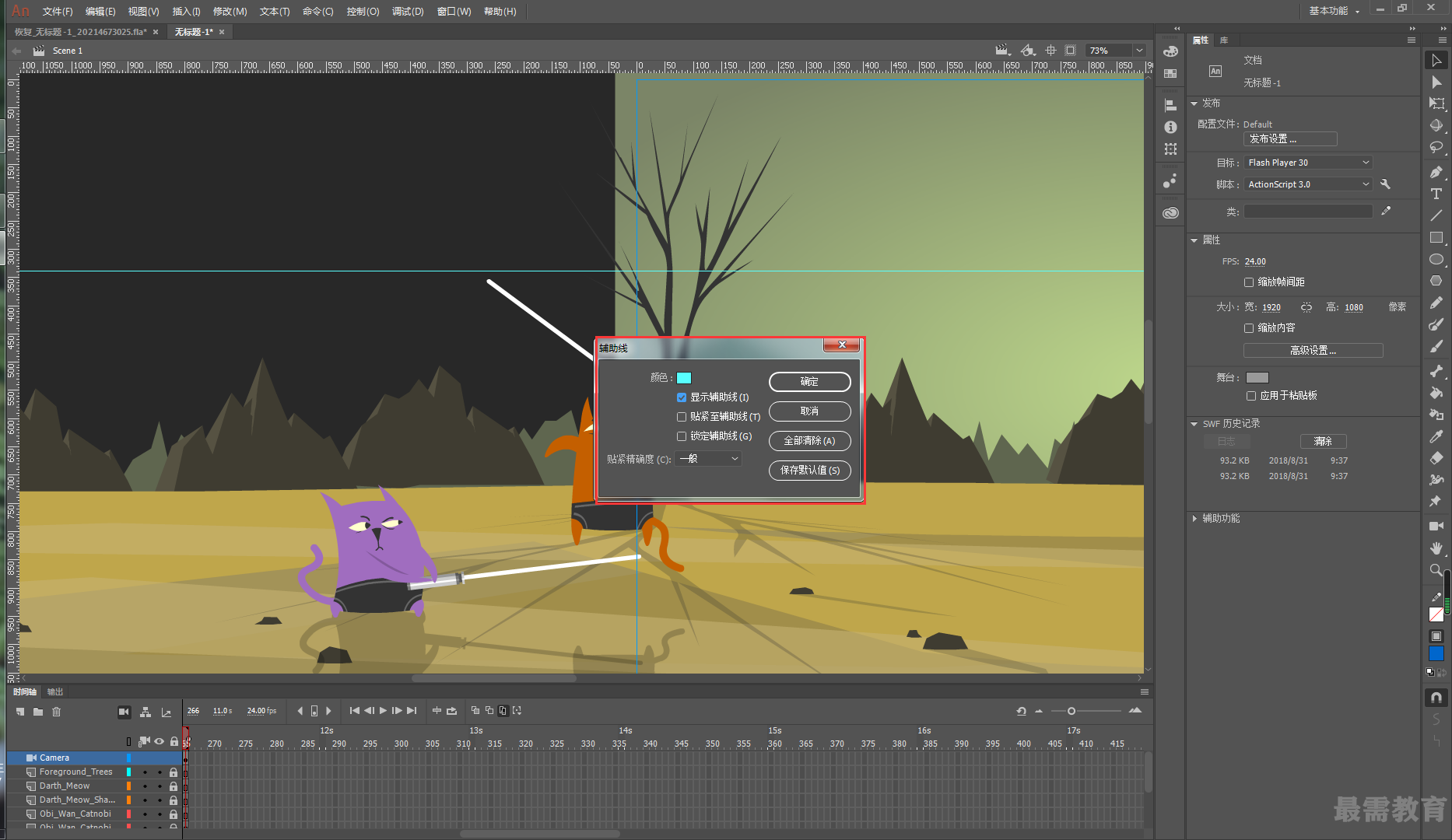Select the Text tool
Screen dimensions: 1452x840
tap(1436, 194)
